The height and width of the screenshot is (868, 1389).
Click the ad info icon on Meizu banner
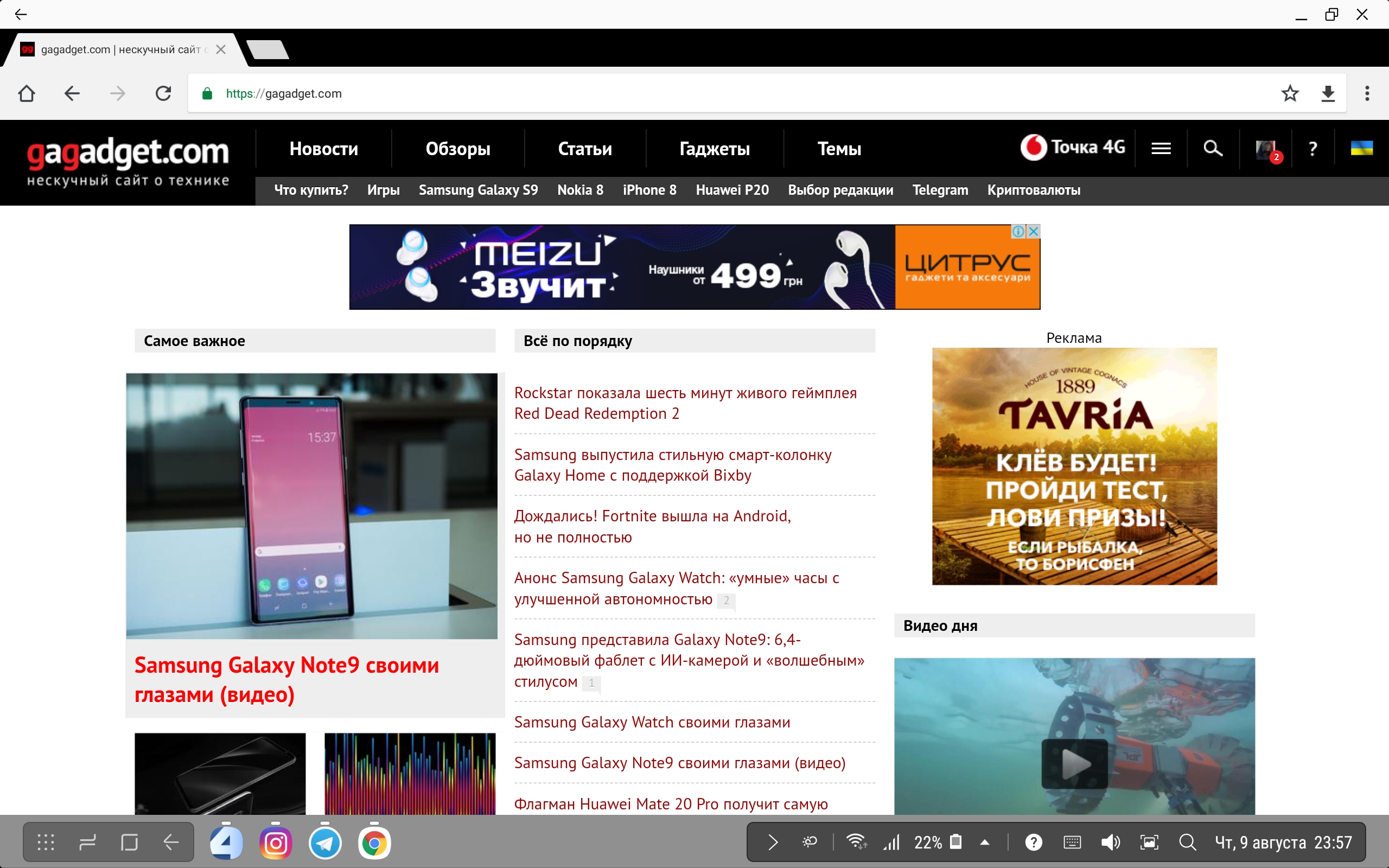click(1019, 231)
